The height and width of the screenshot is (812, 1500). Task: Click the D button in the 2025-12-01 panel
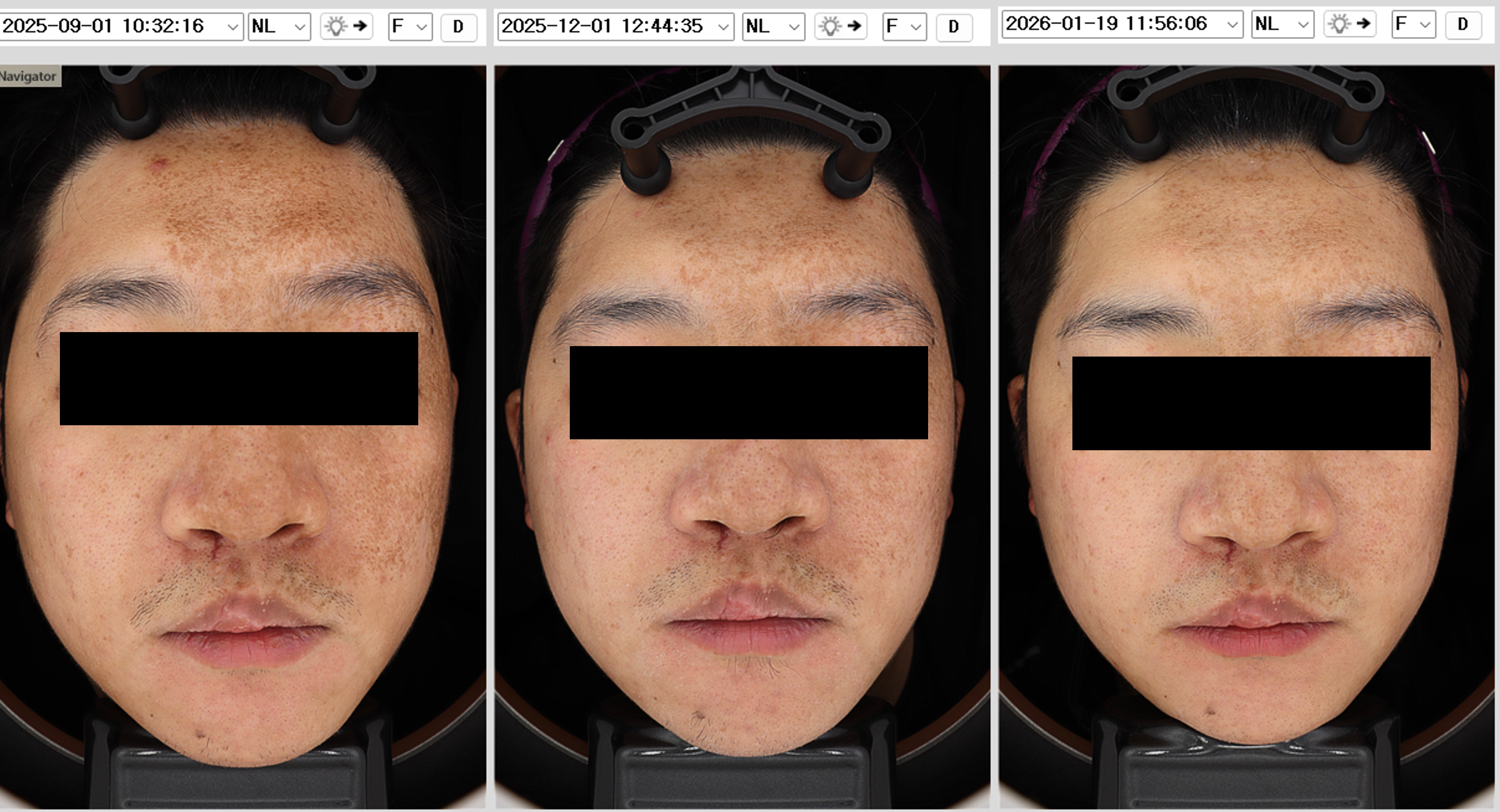(x=954, y=27)
